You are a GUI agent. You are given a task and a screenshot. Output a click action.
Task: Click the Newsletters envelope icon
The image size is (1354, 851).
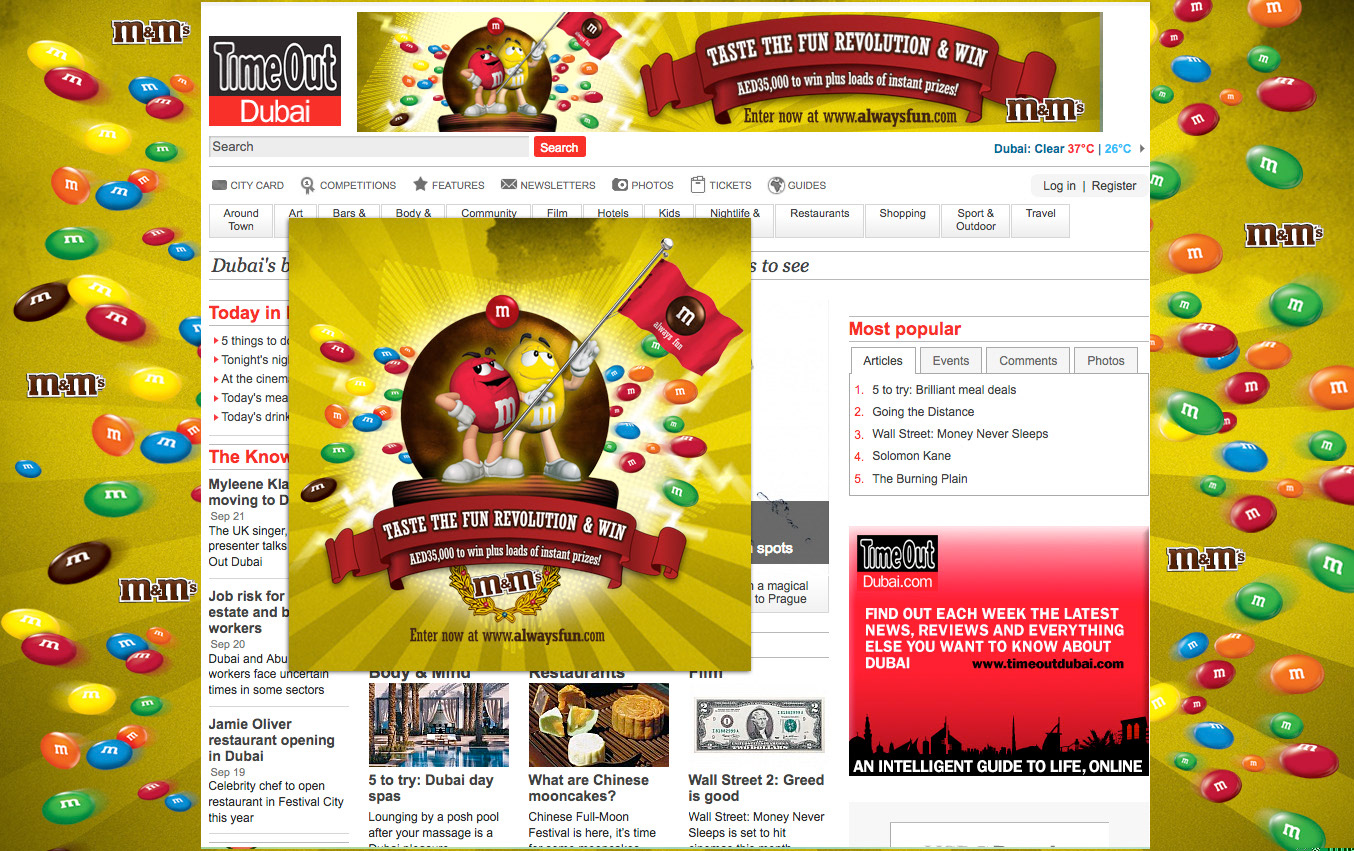point(508,185)
